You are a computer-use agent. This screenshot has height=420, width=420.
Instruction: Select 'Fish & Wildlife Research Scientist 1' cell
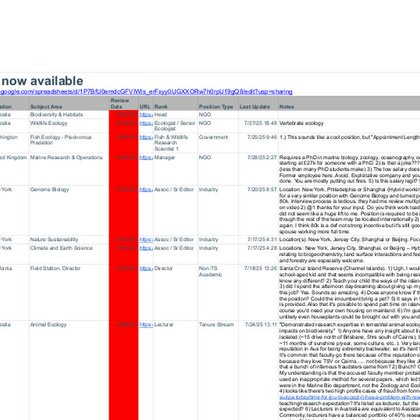click(x=175, y=143)
